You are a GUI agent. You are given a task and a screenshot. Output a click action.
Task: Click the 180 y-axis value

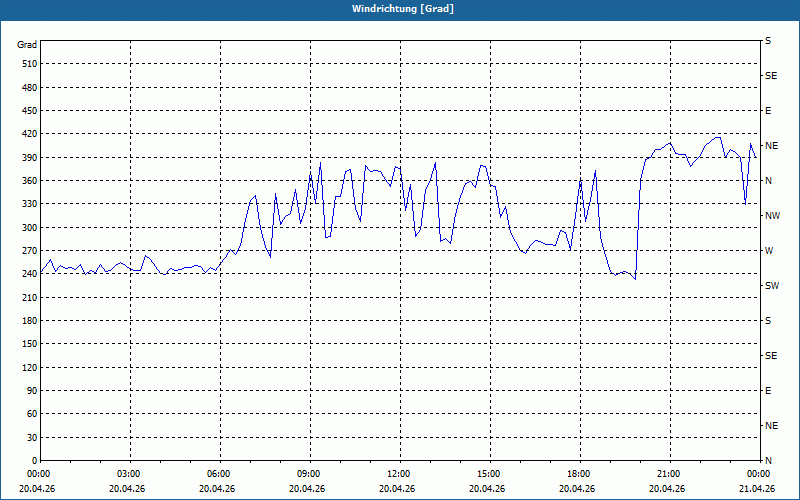pyautogui.click(x=30, y=321)
